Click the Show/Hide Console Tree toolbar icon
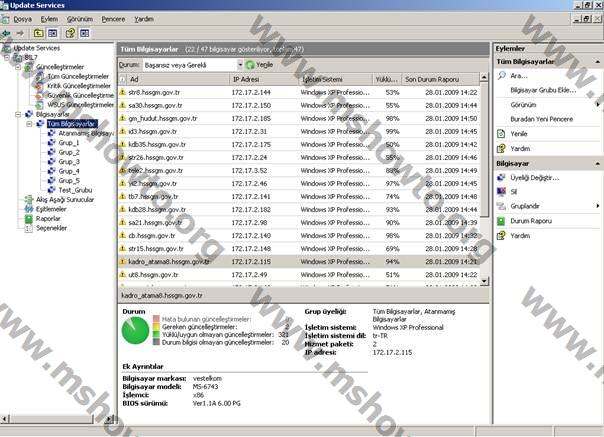The height and width of the screenshot is (437, 604). point(53,33)
